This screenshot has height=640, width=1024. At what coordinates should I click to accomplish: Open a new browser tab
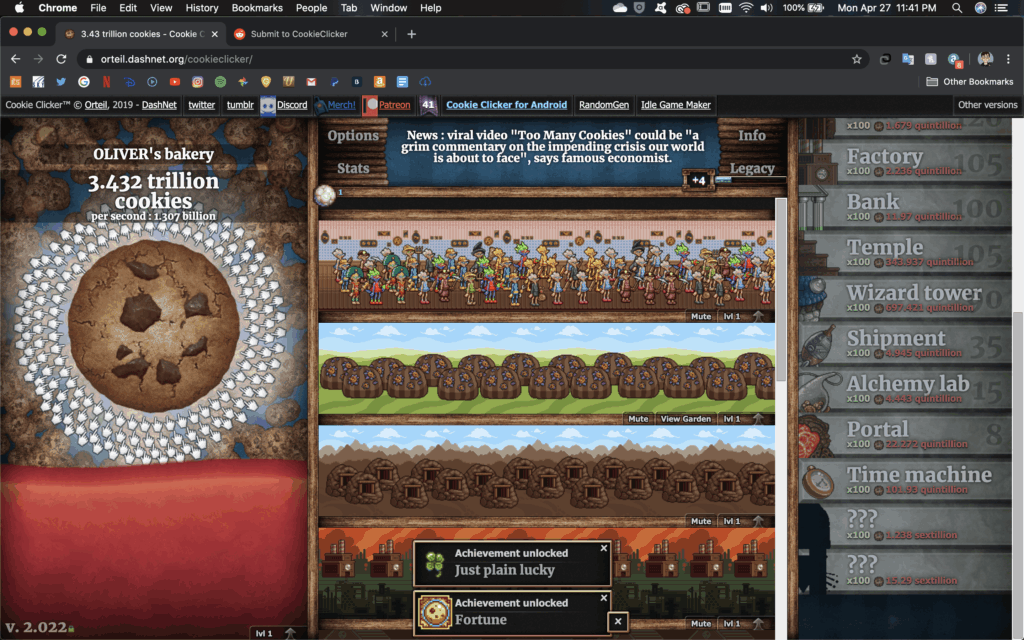[x=411, y=34]
